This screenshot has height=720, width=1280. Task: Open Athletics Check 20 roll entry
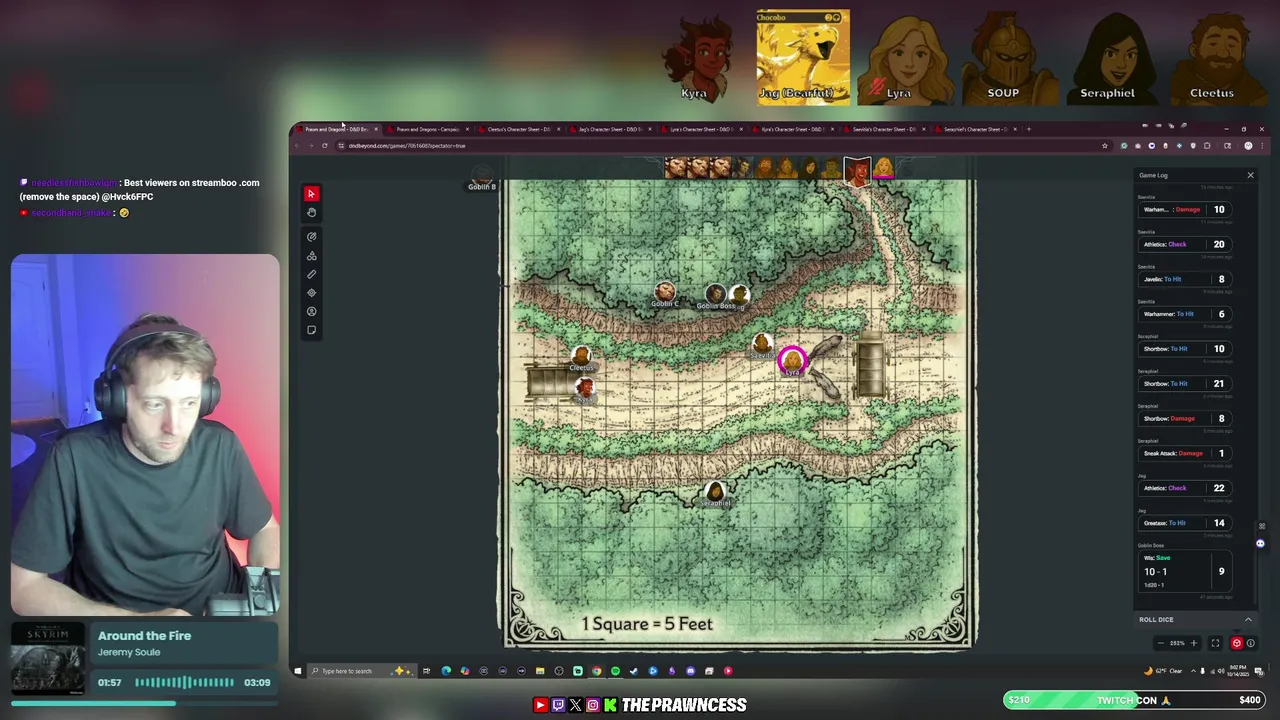tap(1185, 244)
